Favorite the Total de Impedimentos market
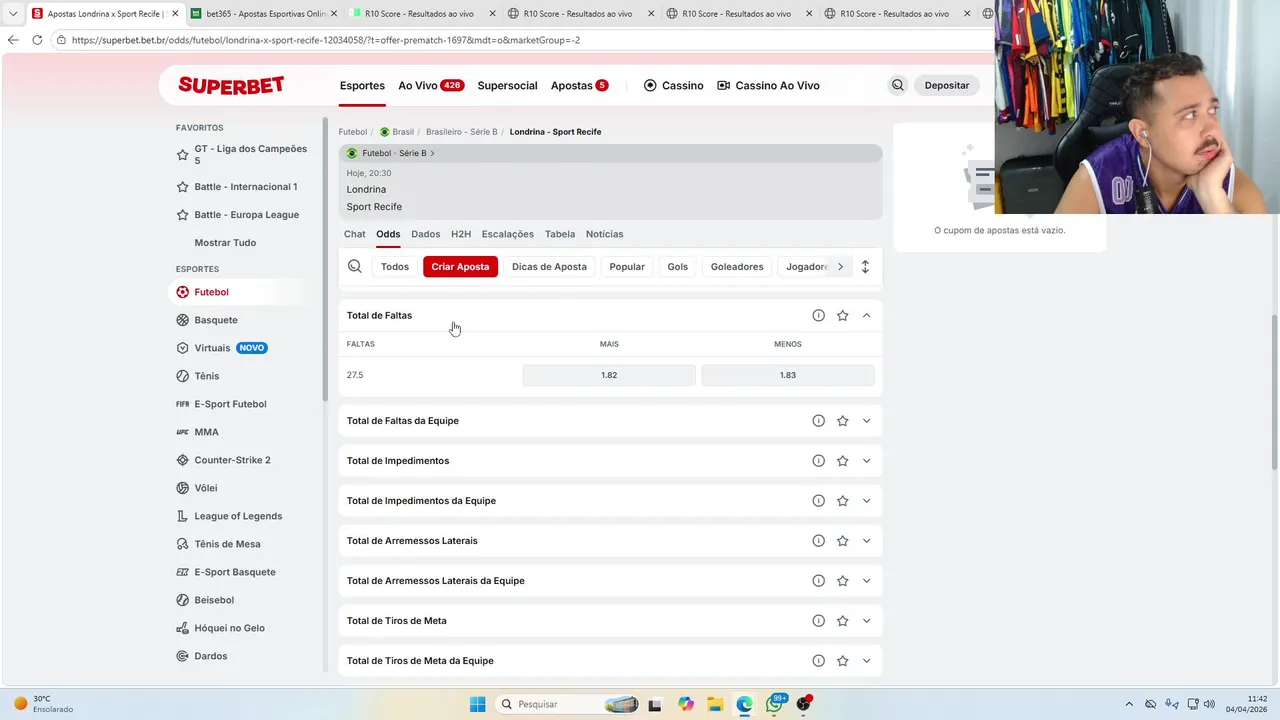 pyautogui.click(x=842, y=461)
